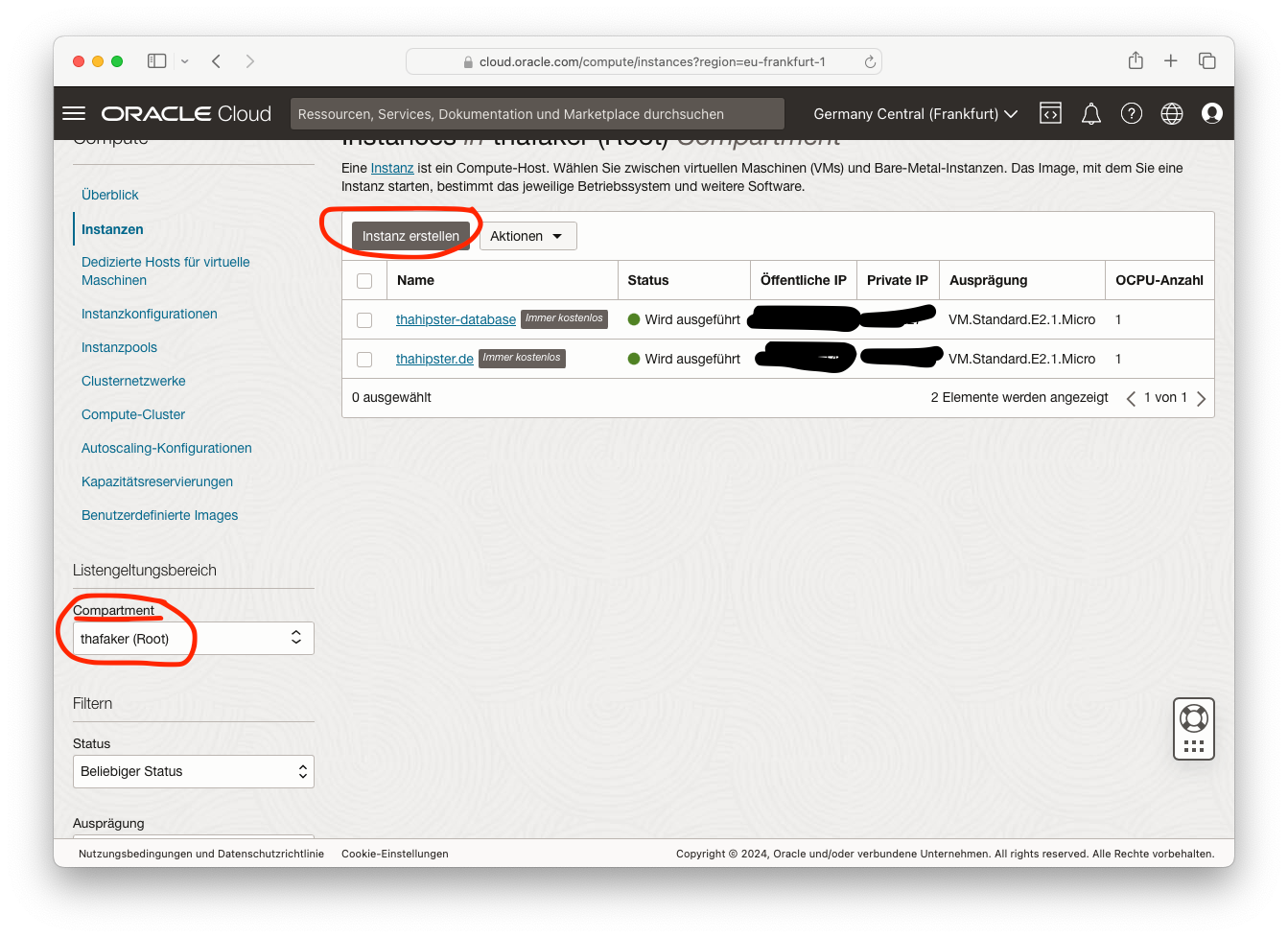The image size is (1288, 938).
Task: Check the thahipster.de row checkbox
Action: (x=364, y=358)
